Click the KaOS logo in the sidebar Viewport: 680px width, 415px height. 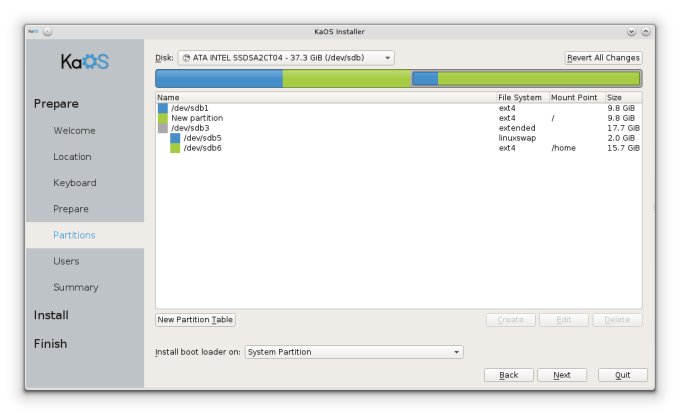pyautogui.click(x=85, y=62)
